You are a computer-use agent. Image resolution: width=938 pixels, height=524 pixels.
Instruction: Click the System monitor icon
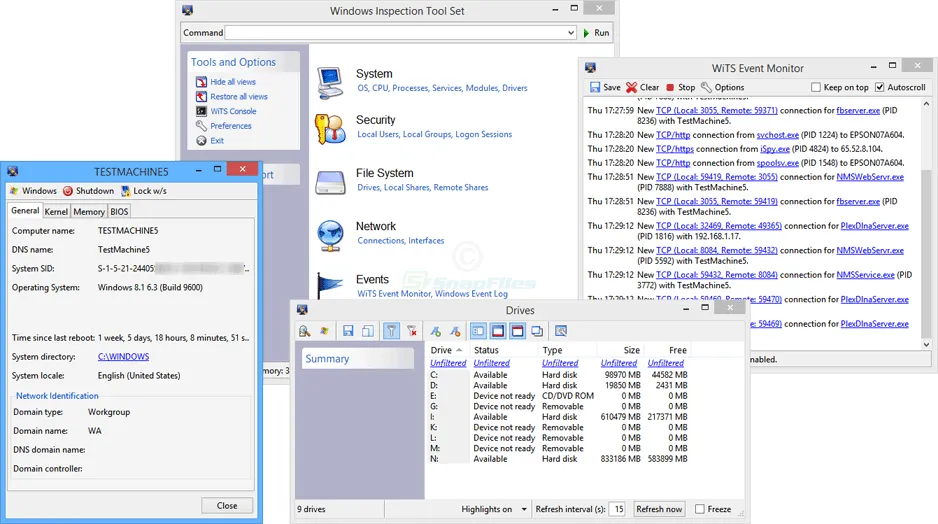pos(331,83)
